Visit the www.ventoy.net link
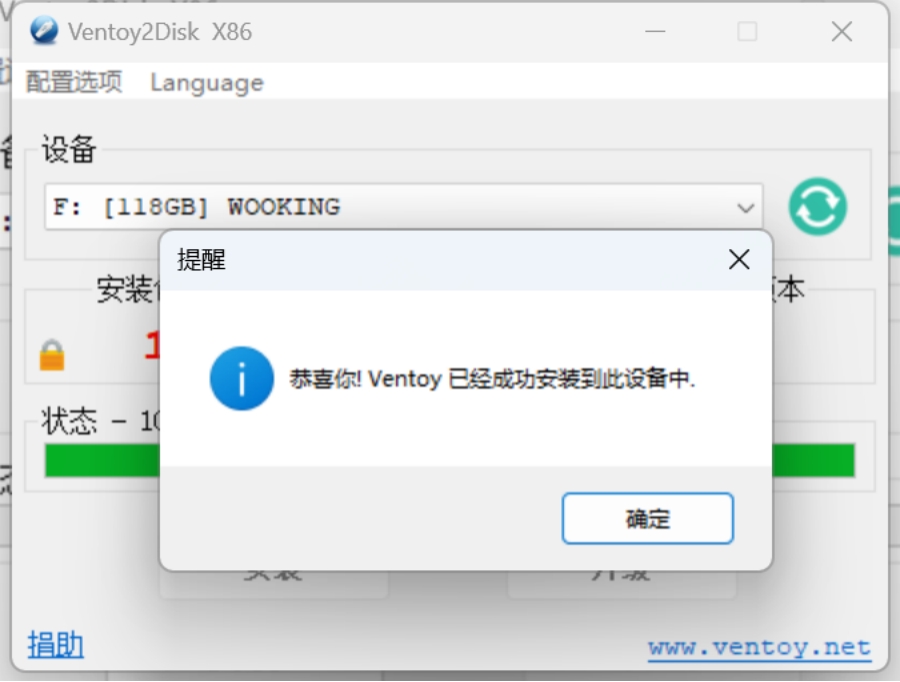Image resolution: width=900 pixels, height=682 pixels. tap(759, 648)
